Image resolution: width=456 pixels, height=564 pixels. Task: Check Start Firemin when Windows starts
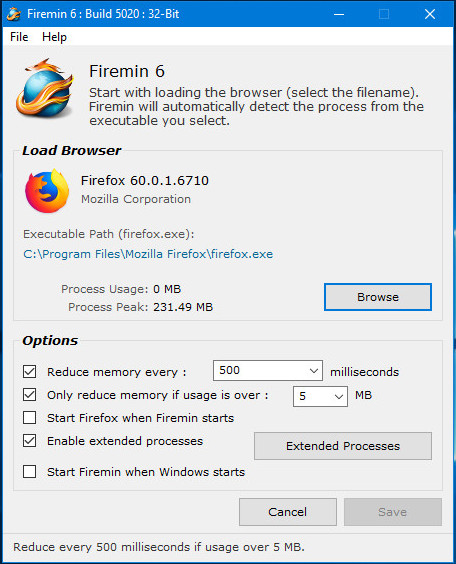[29, 472]
